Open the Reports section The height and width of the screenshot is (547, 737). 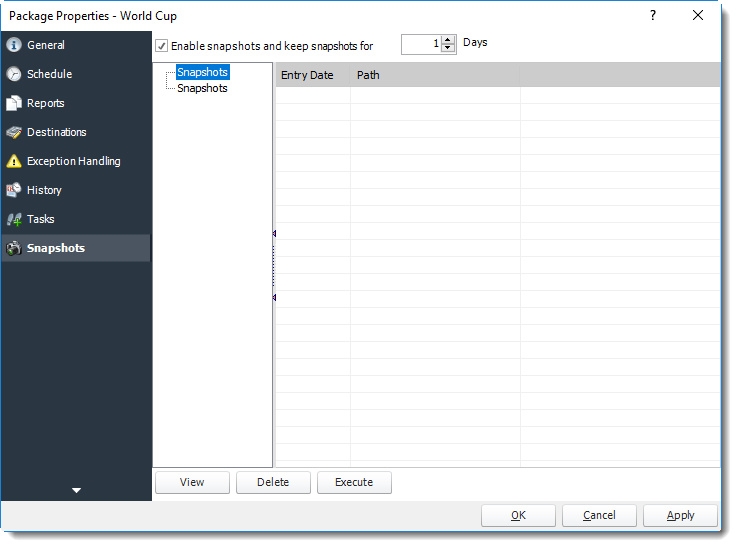pyautogui.click(x=46, y=103)
